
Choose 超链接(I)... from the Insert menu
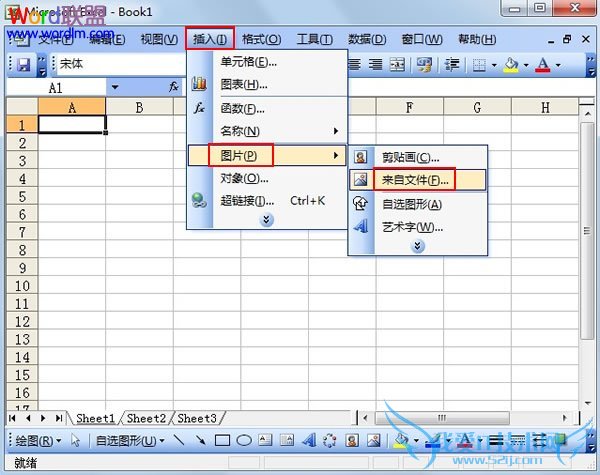(x=267, y=200)
